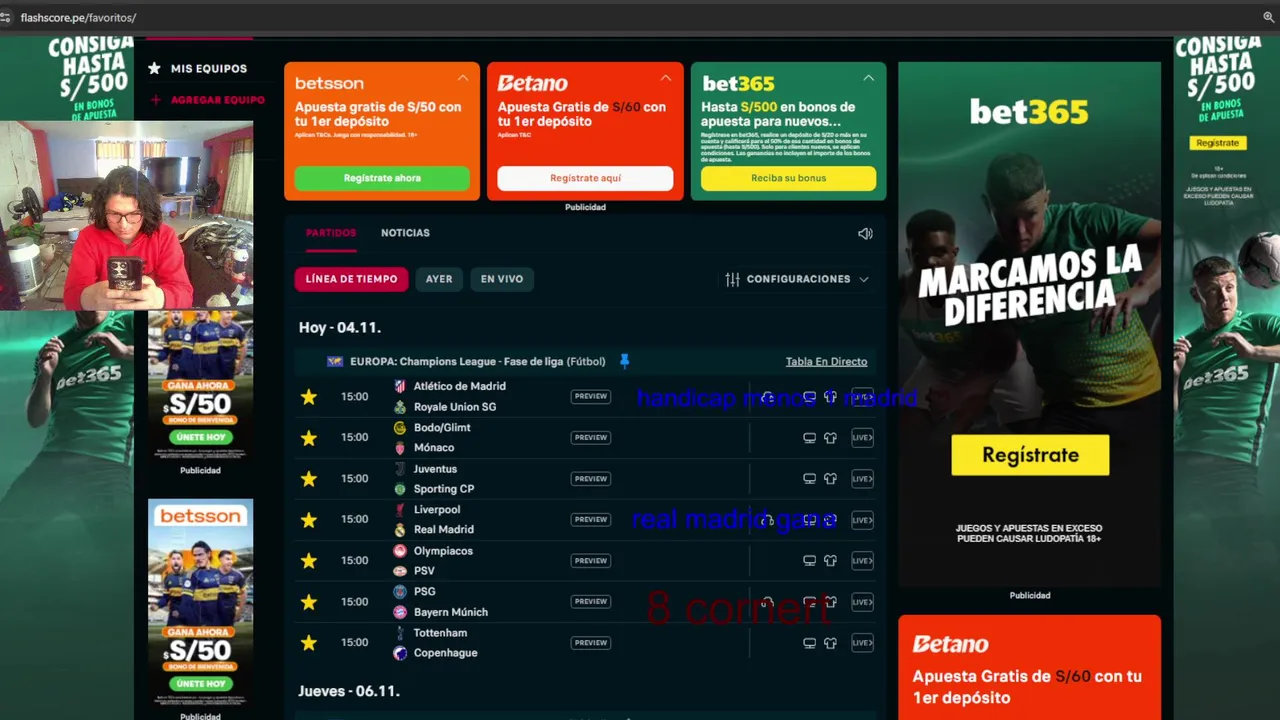Screen dimensions: 1280x720
Task: Open lineups shirt icon for Bodo/Glimt vs Mónaco
Action: tap(830, 438)
